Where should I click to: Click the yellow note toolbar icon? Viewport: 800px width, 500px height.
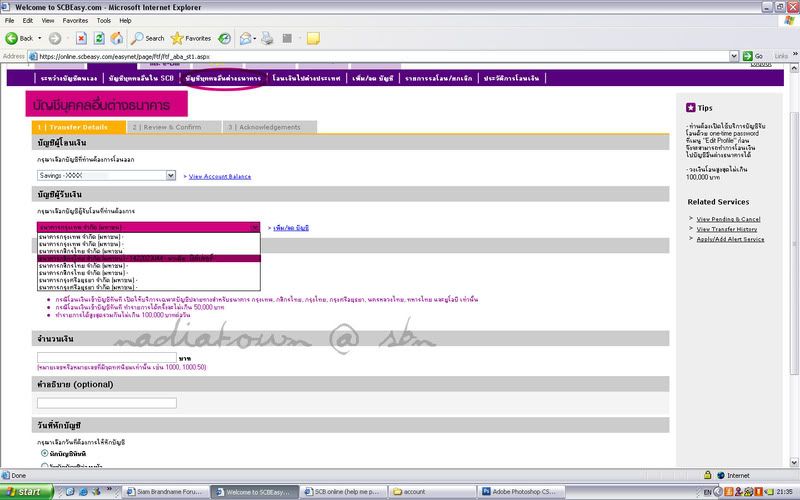click(313, 38)
